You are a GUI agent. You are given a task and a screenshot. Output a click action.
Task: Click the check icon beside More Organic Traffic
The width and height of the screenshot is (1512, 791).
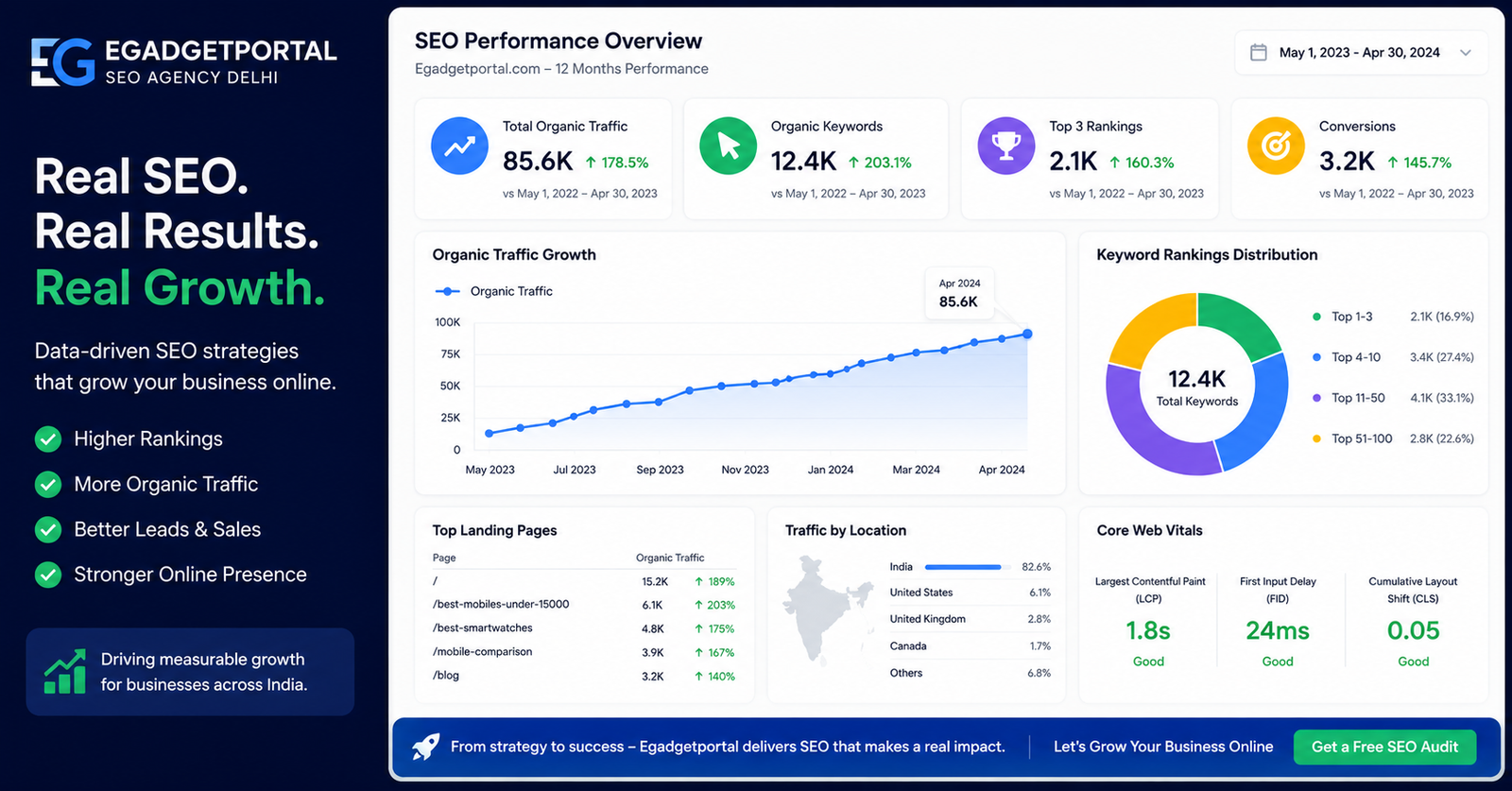tap(48, 485)
